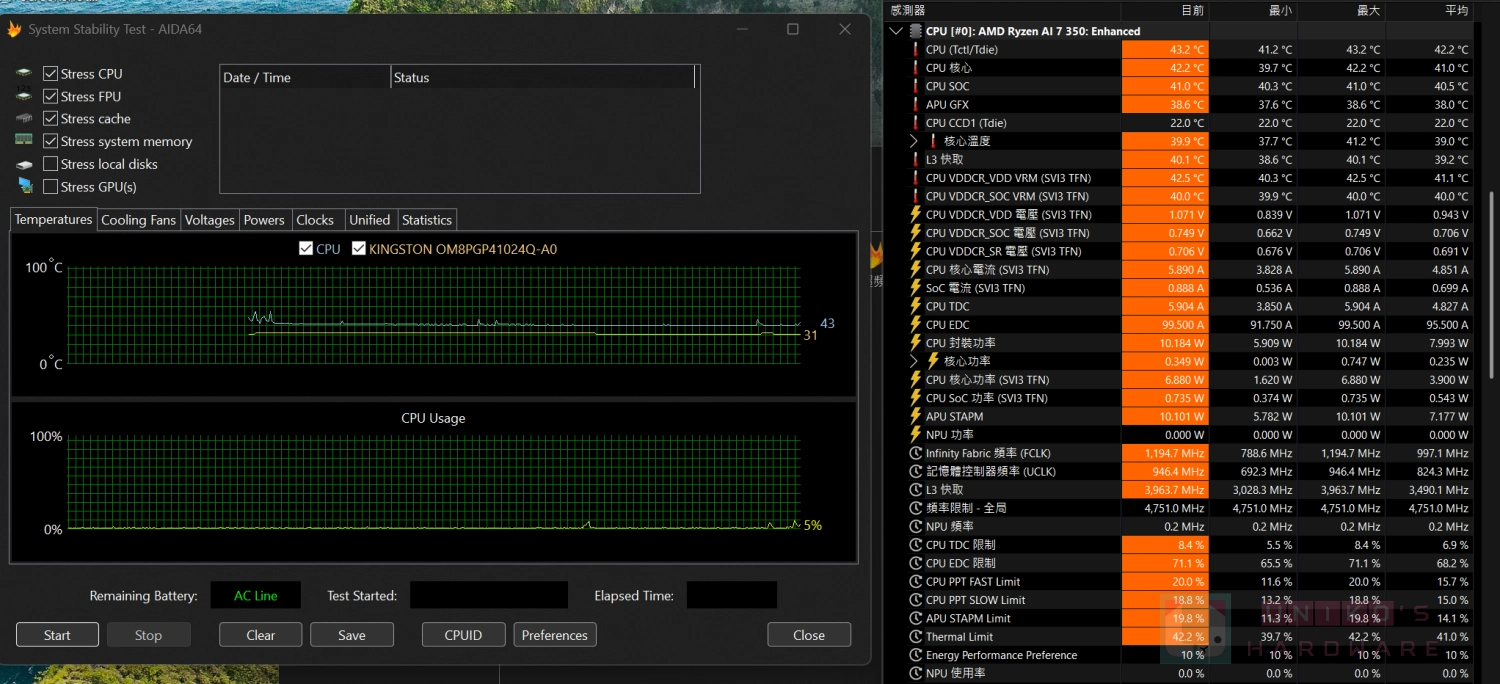Open the Powers tab
Screen dimensions: 1500x684
point(264,220)
